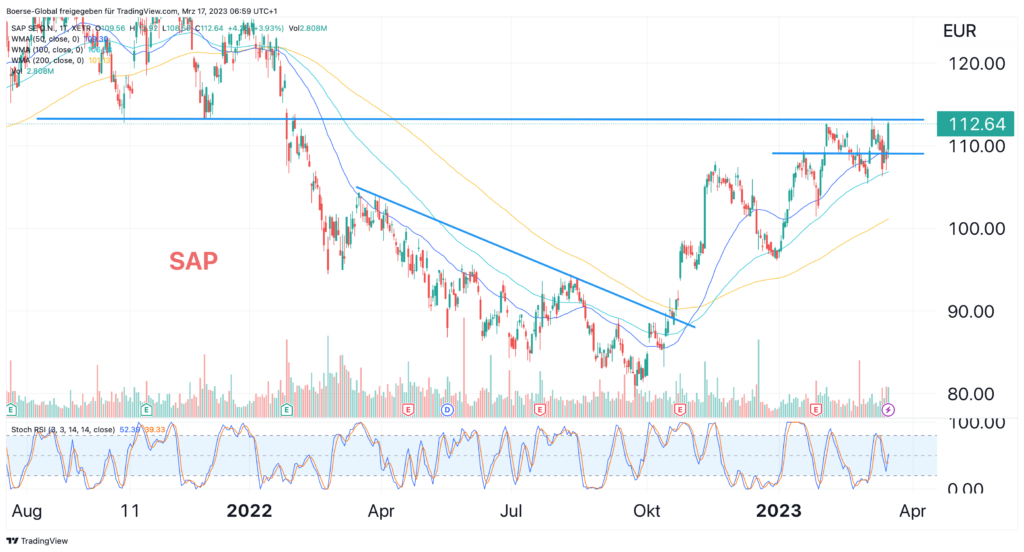1024x552 pixels.
Task: Click the 90.00 price axis label
Action: 971,312
